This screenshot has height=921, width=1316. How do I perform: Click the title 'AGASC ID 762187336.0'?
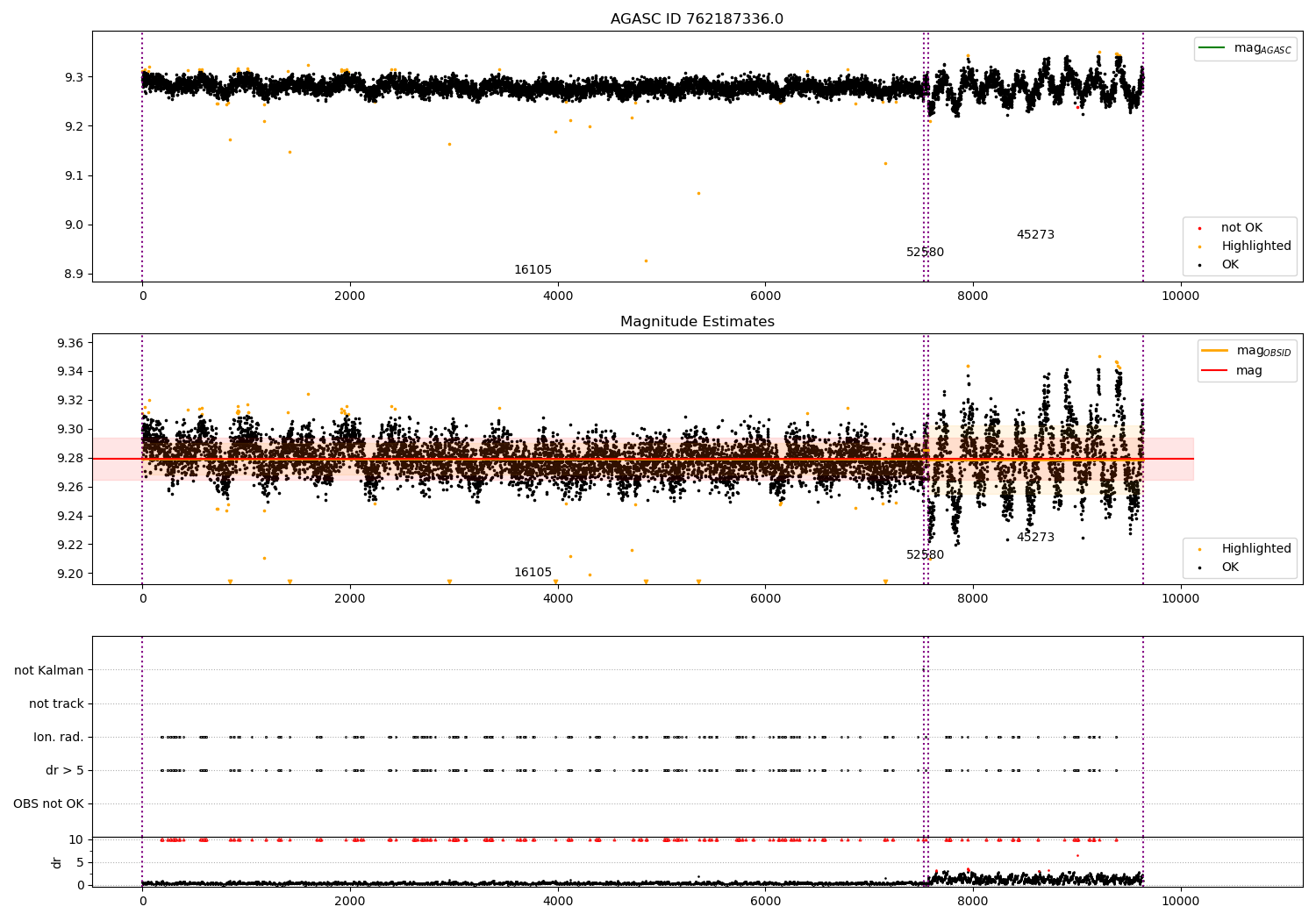pos(697,19)
